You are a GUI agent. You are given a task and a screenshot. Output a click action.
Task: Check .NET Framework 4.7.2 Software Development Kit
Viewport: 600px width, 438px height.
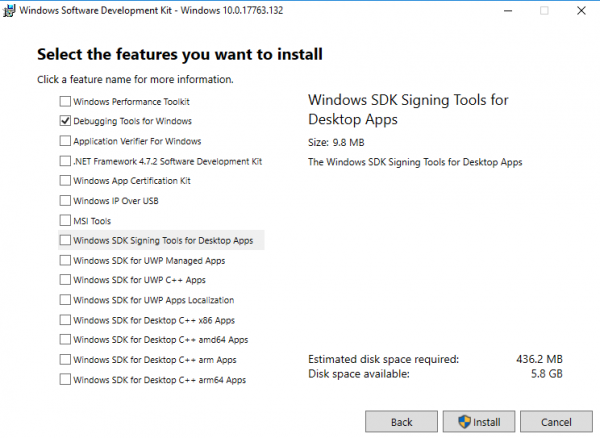click(x=66, y=161)
